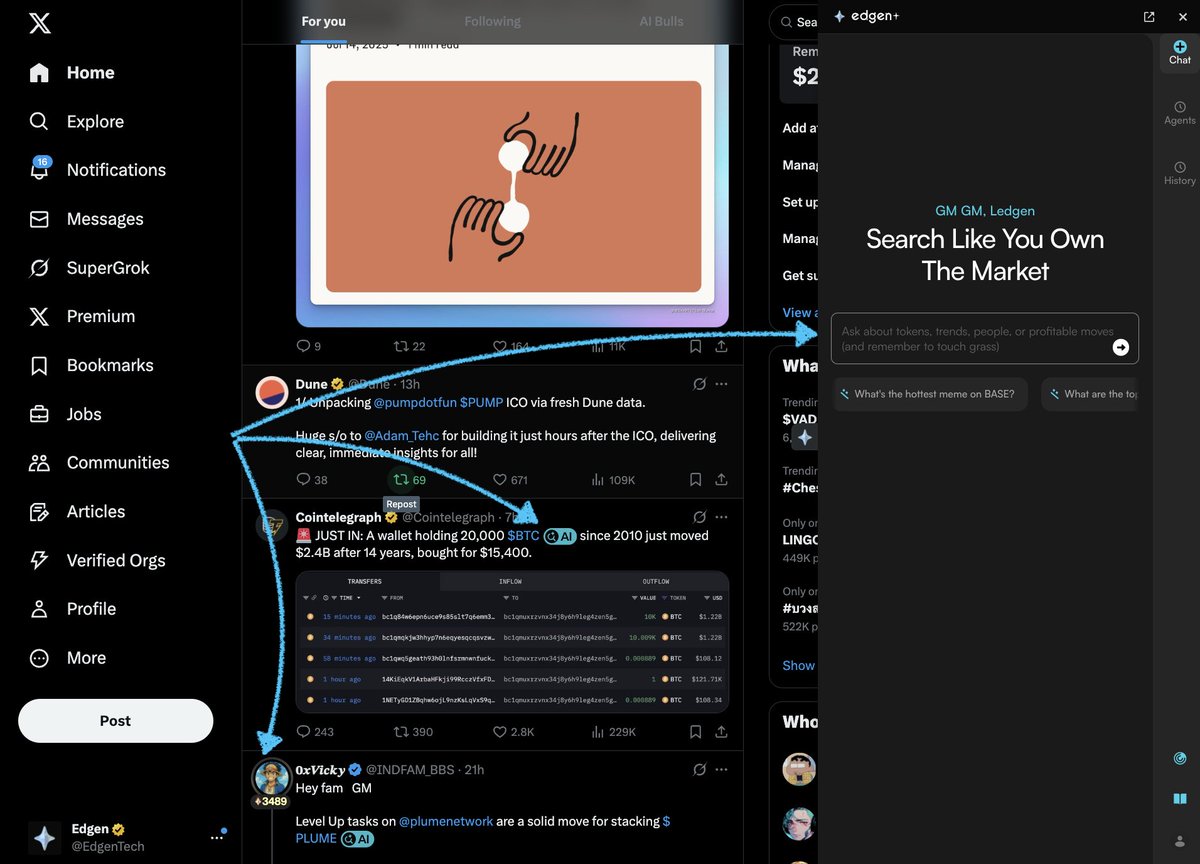Switch to the AI Bulls tab
Screen dimensions: 1200x864
[x=661, y=21]
